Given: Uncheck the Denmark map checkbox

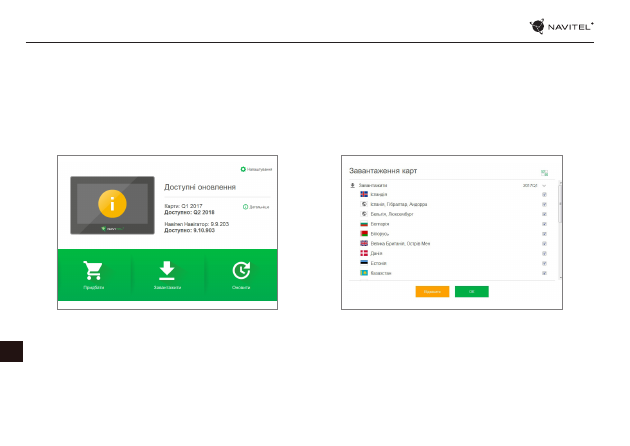Looking at the screenshot, I should (x=544, y=254).
